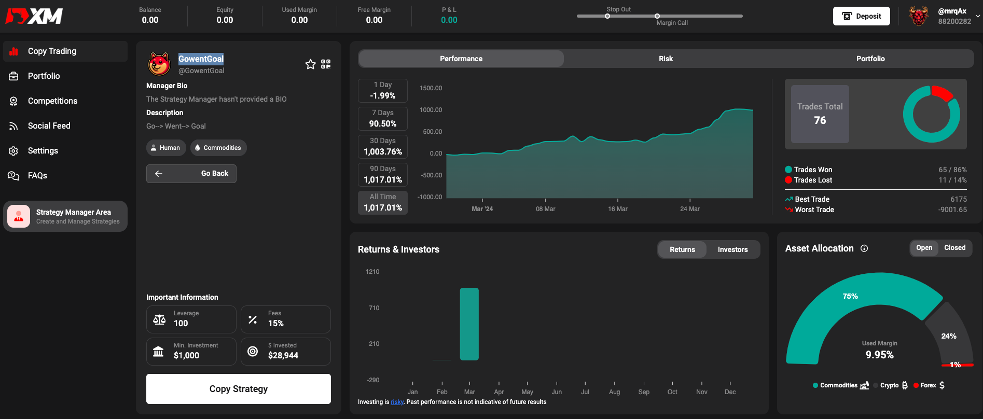Click the Leverage scales icon

click(x=159, y=320)
